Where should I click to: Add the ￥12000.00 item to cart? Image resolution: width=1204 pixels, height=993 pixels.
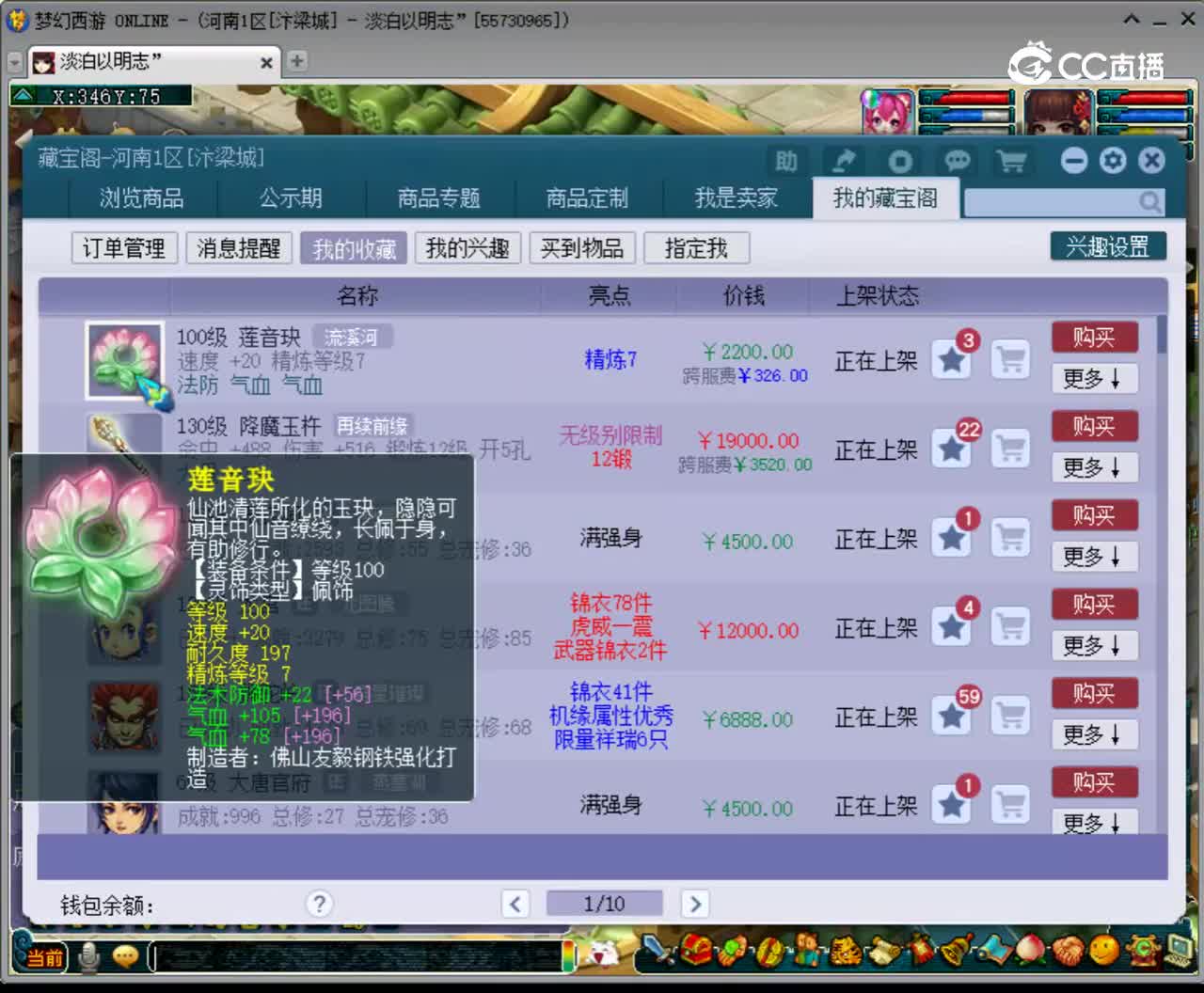point(1011,626)
